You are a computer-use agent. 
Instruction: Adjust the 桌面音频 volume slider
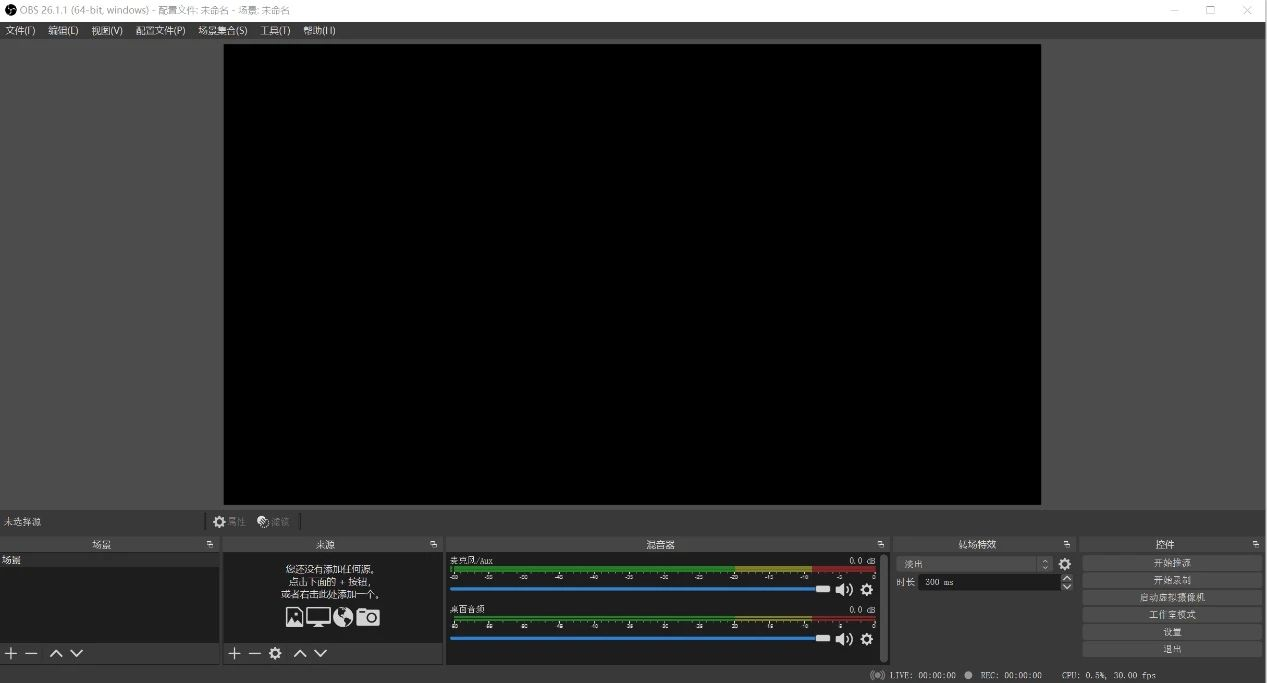[640, 638]
